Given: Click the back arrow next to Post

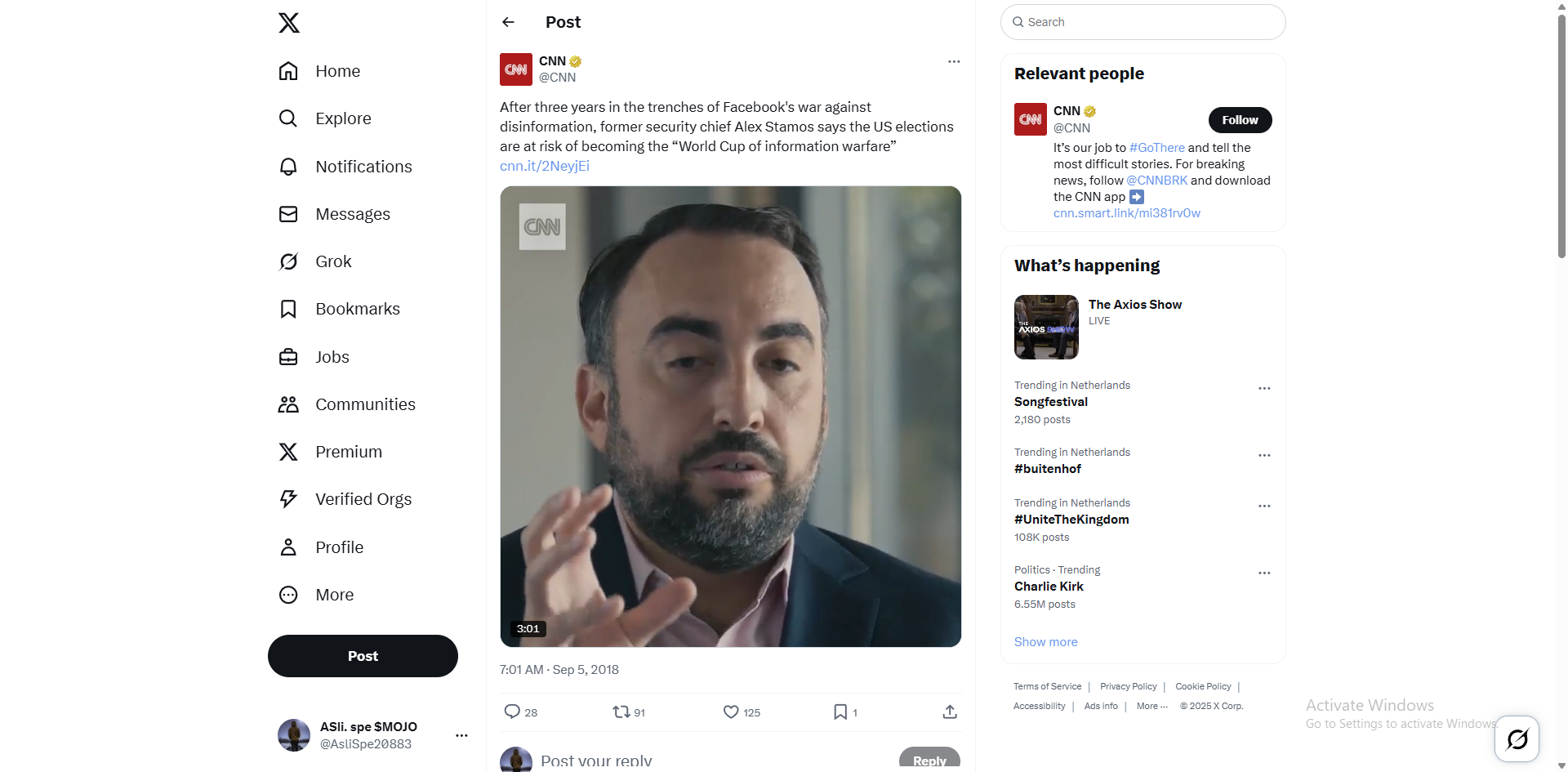Looking at the screenshot, I should 508,22.
